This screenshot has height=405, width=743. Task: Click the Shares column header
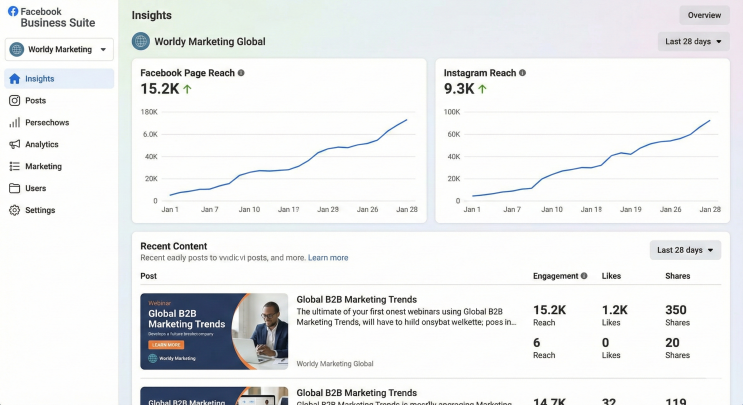tap(677, 276)
